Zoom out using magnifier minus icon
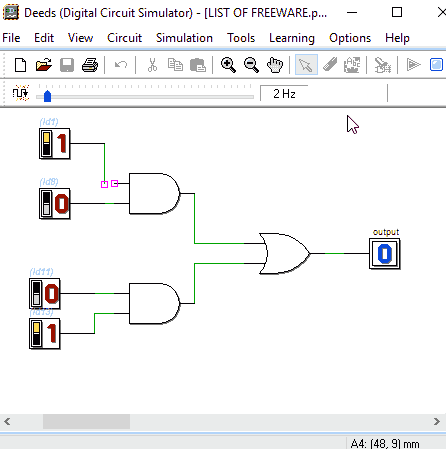The image size is (446, 449). (251, 65)
